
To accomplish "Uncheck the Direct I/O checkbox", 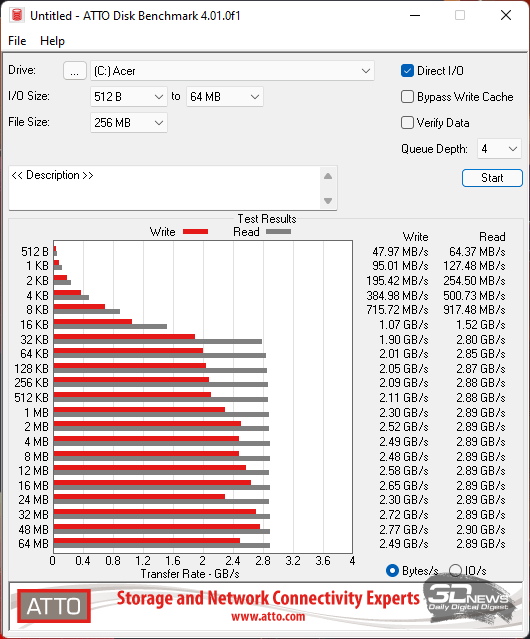I will (x=407, y=71).
